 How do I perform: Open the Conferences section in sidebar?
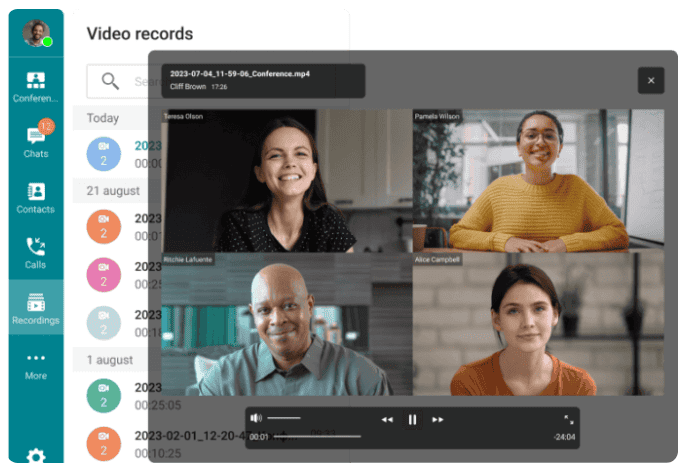pyautogui.click(x=35, y=87)
